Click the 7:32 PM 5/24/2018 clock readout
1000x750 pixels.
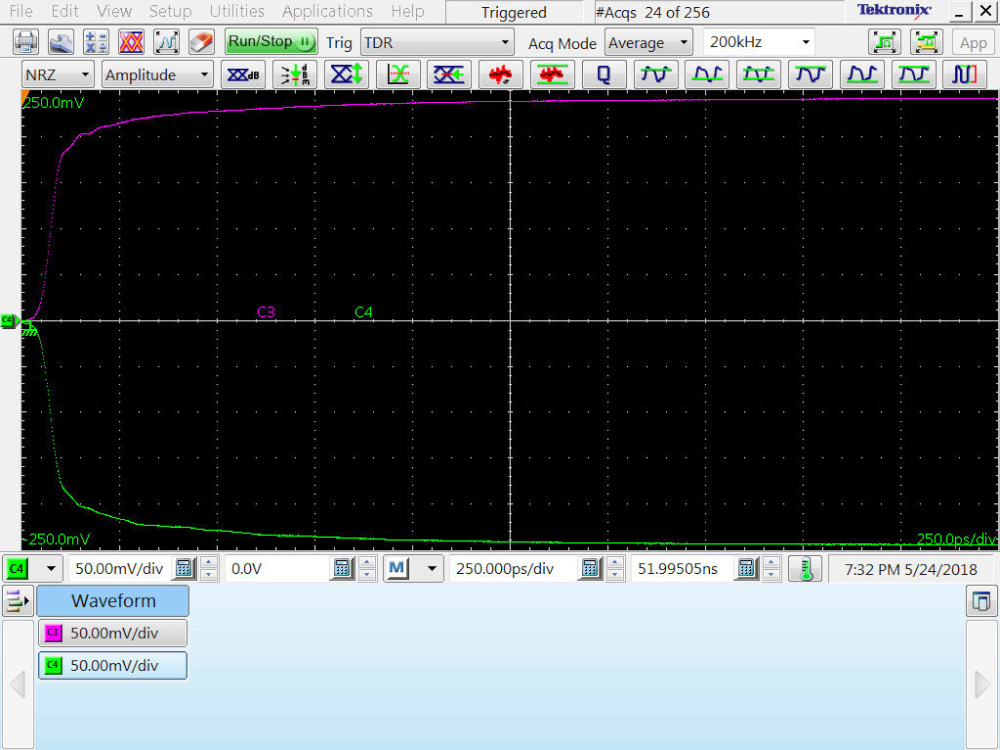911,569
